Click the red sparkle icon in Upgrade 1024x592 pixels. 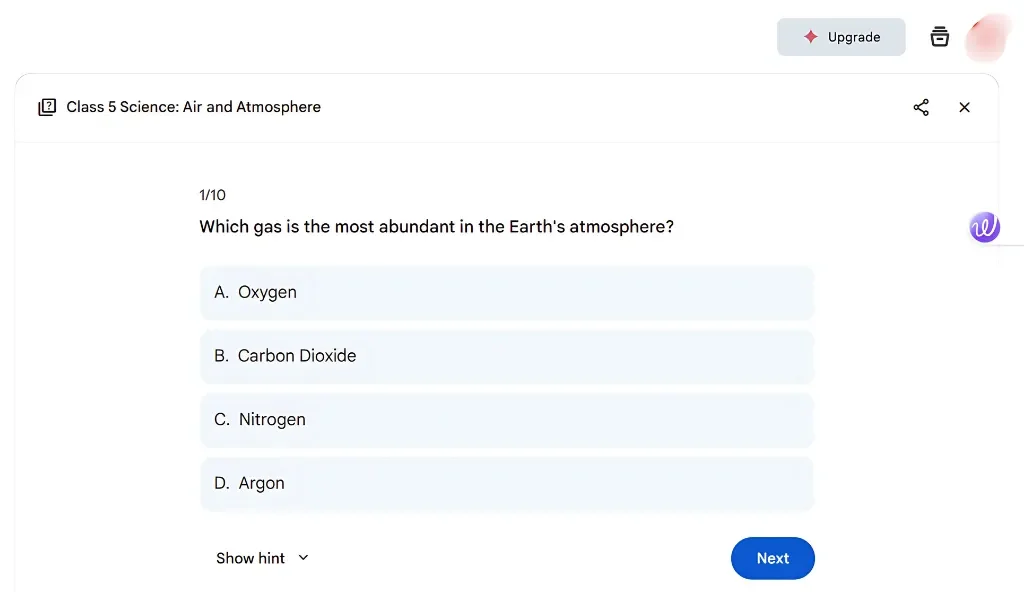pyautogui.click(x=811, y=37)
